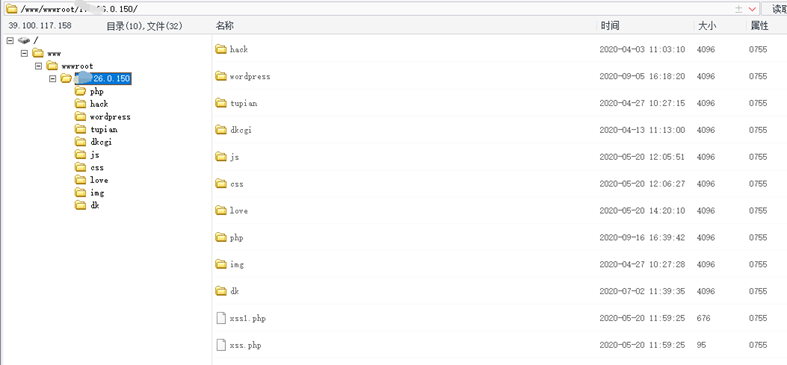
Task: Sort files by 时间 column header
Action: coord(610,26)
